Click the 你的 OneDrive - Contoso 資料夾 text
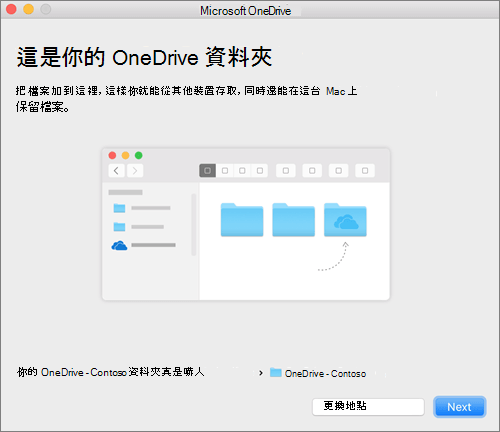Image resolution: width=500 pixels, height=432 pixels. tap(111, 372)
